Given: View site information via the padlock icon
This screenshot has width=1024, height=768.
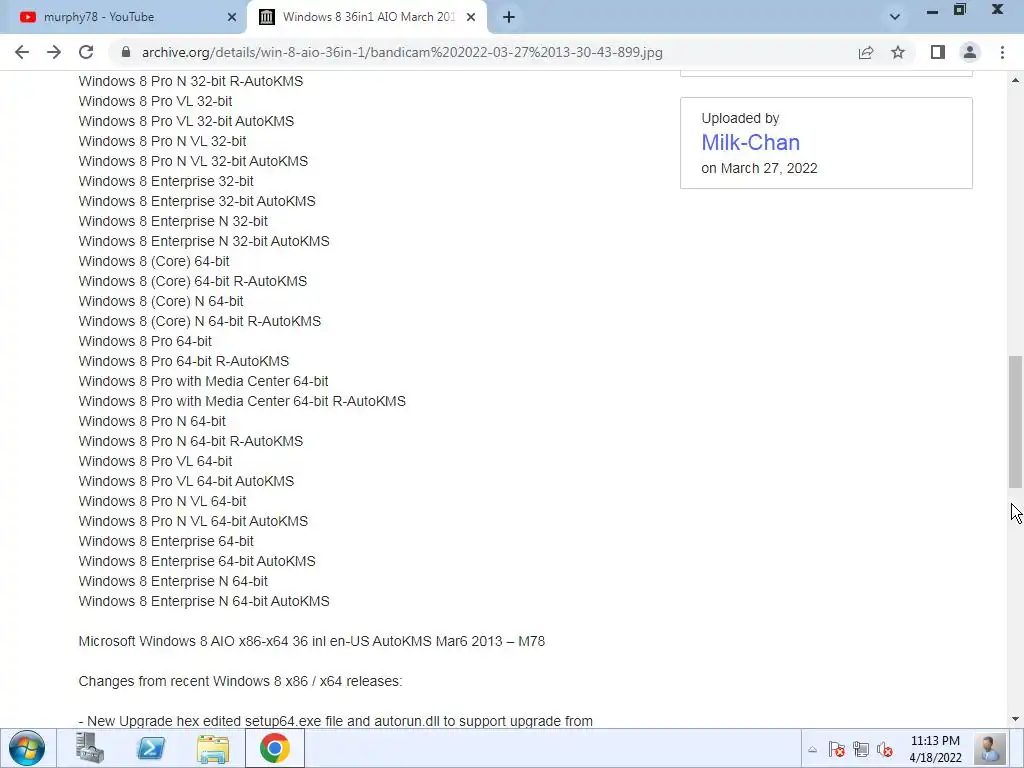Looking at the screenshot, I should pos(126,52).
